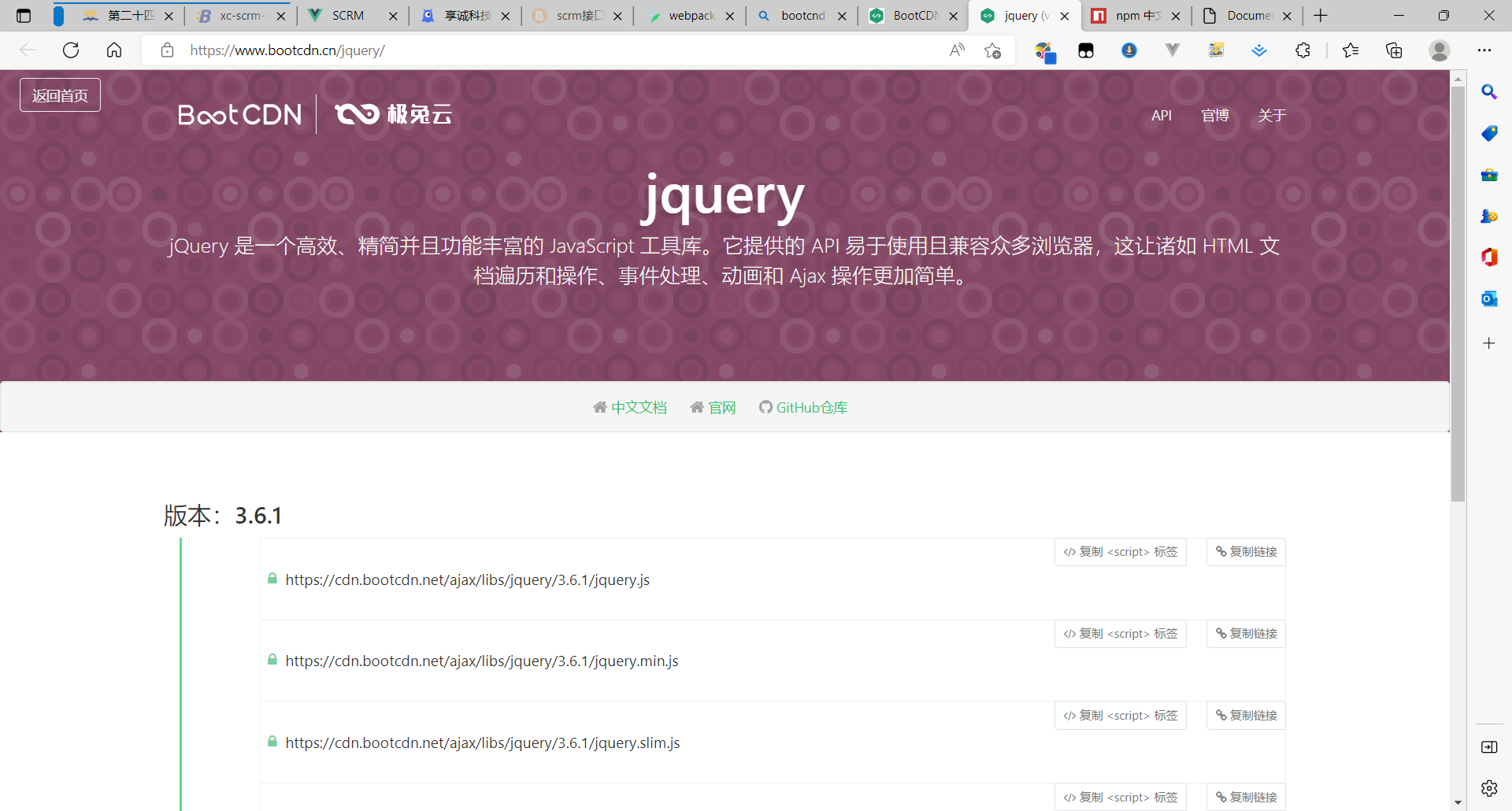The width and height of the screenshot is (1512, 811).
Task: Open the sidebar Outlook icon
Action: [x=1489, y=299]
